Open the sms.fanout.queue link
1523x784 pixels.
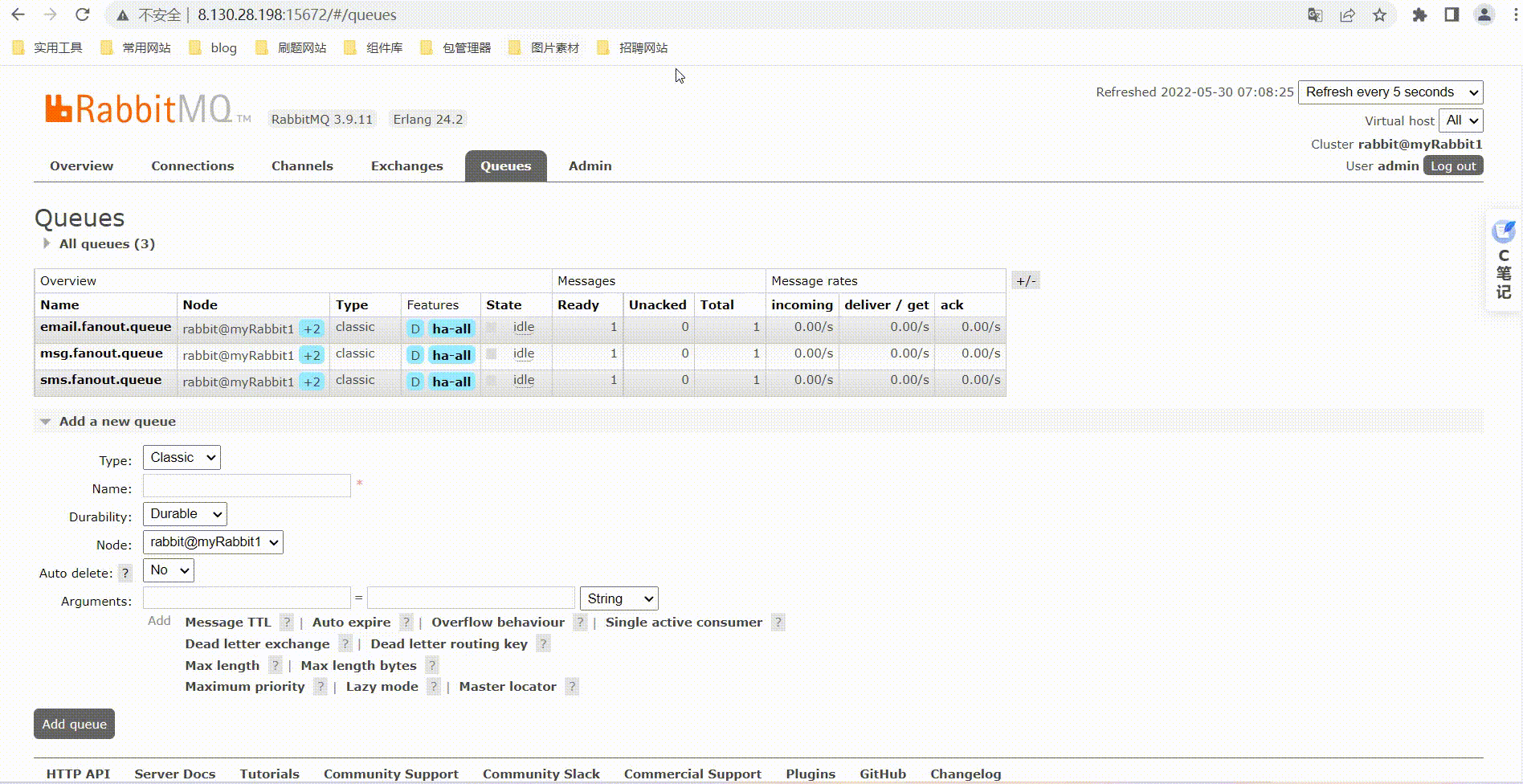(x=101, y=380)
